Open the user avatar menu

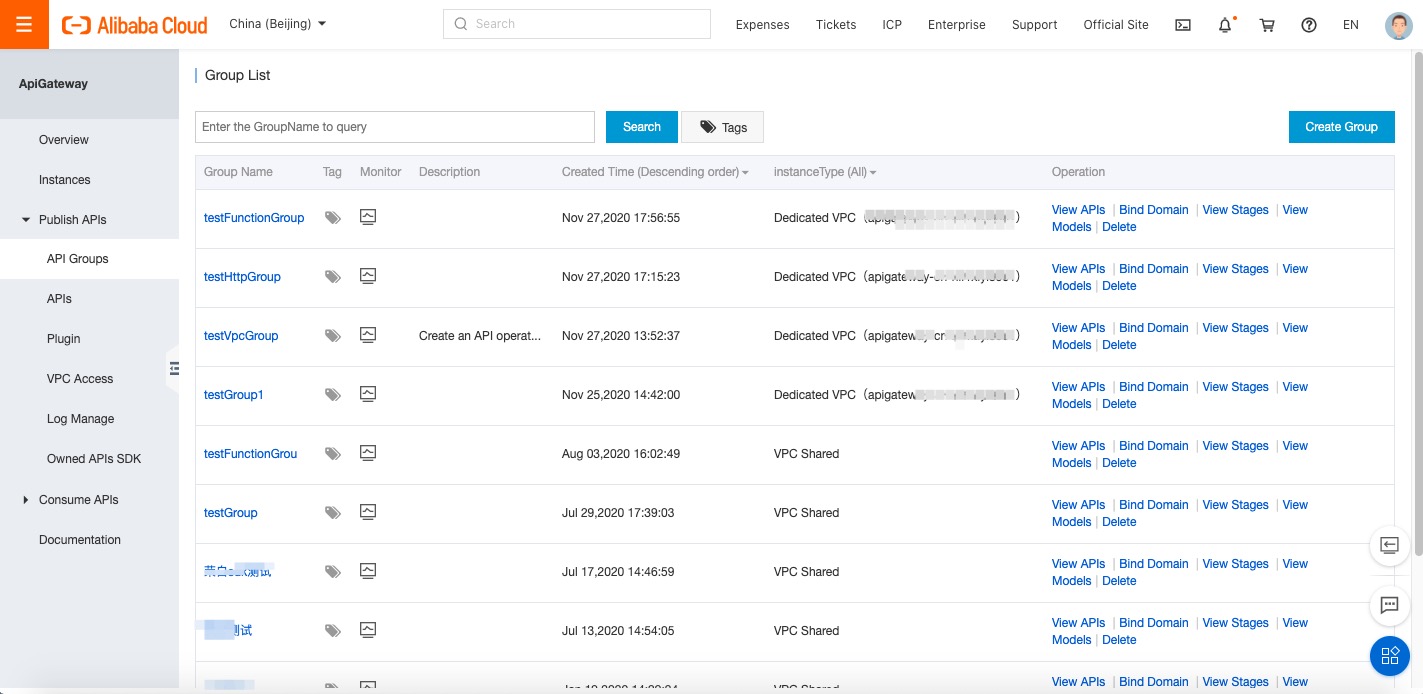(x=1397, y=25)
